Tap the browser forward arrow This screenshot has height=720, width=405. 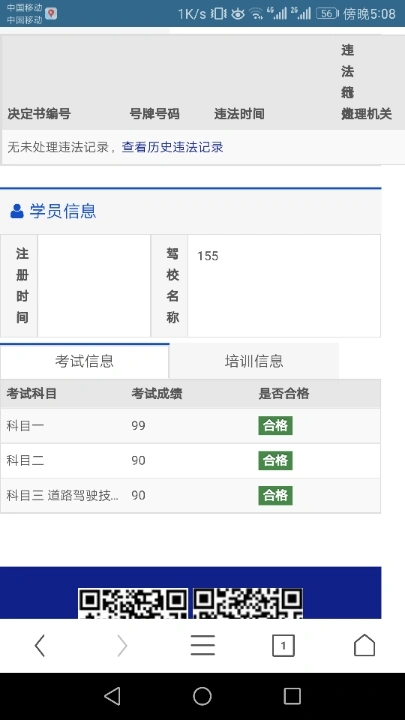pyautogui.click(x=122, y=646)
